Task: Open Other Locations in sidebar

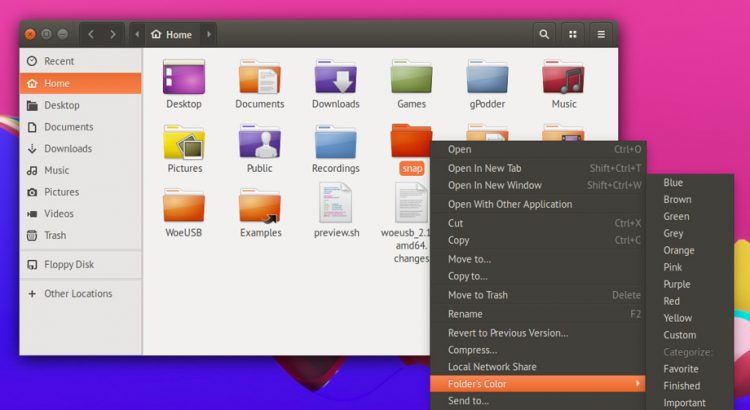Action: (80, 294)
